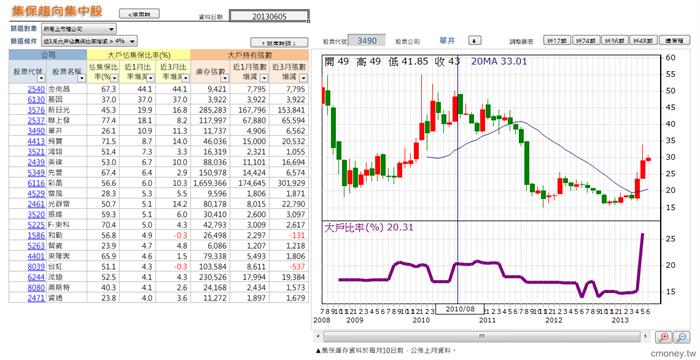Viewport: 700px width, 360px height.
Task: Click the down-arrow button beside 單井
Action: tap(475, 41)
